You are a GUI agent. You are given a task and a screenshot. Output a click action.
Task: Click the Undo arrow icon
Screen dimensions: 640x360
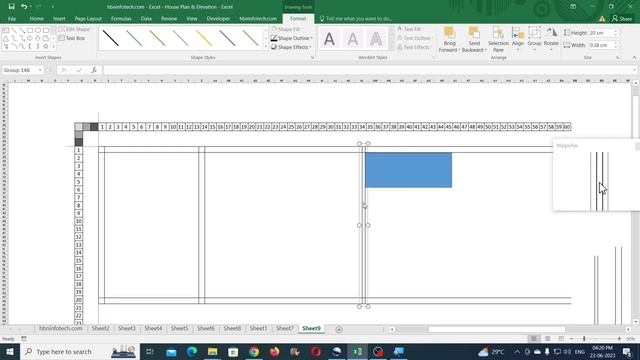24,7
